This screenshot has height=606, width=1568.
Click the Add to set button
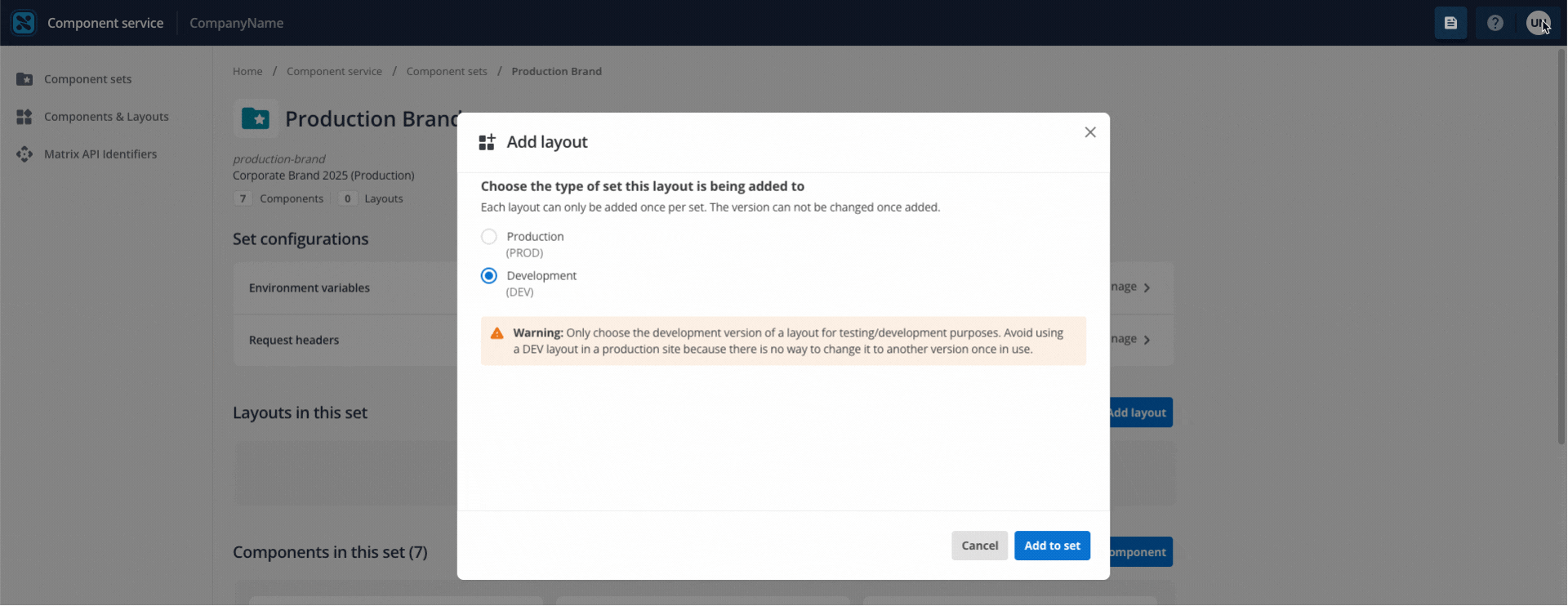[1051, 546]
